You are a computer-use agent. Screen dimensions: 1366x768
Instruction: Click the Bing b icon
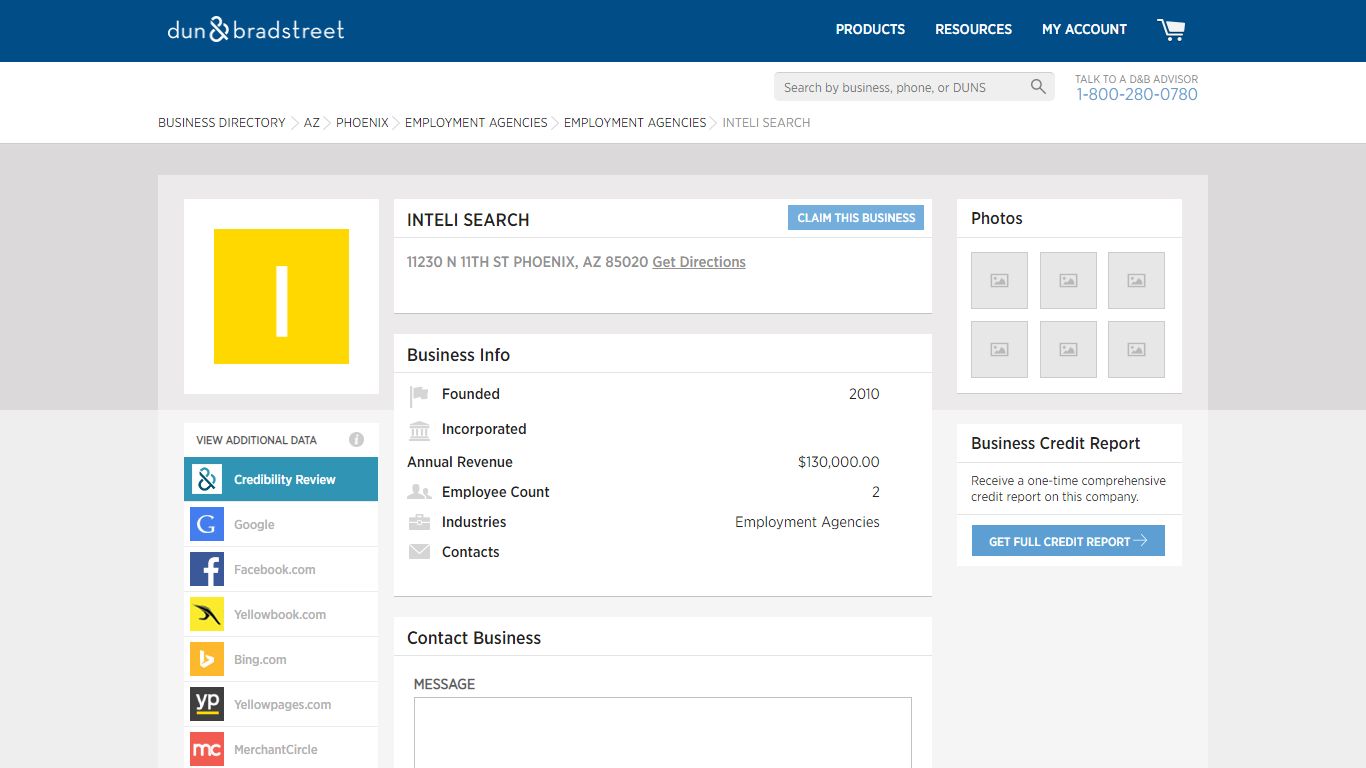[x=207, y=659]
